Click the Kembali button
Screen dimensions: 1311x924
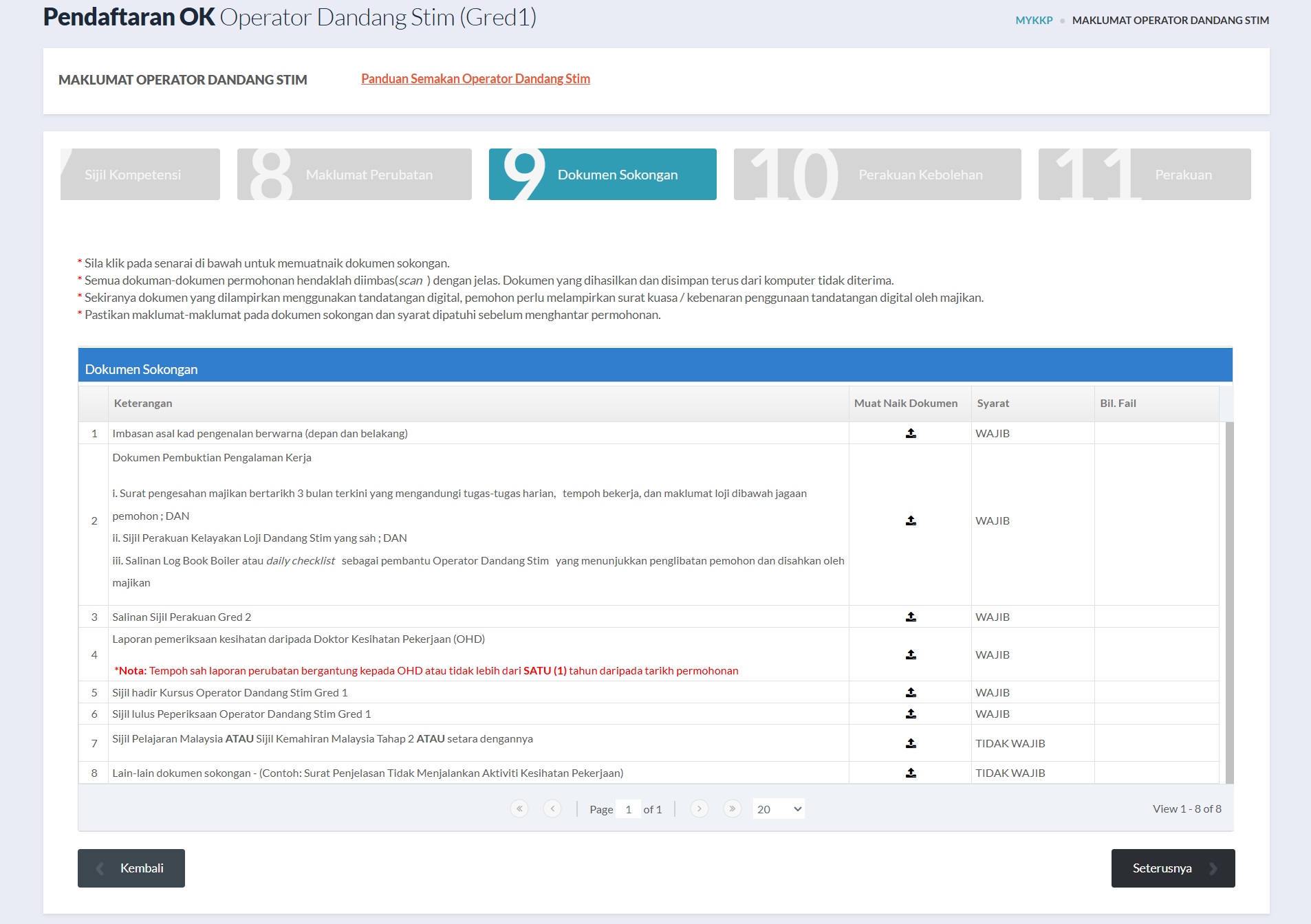131,868
